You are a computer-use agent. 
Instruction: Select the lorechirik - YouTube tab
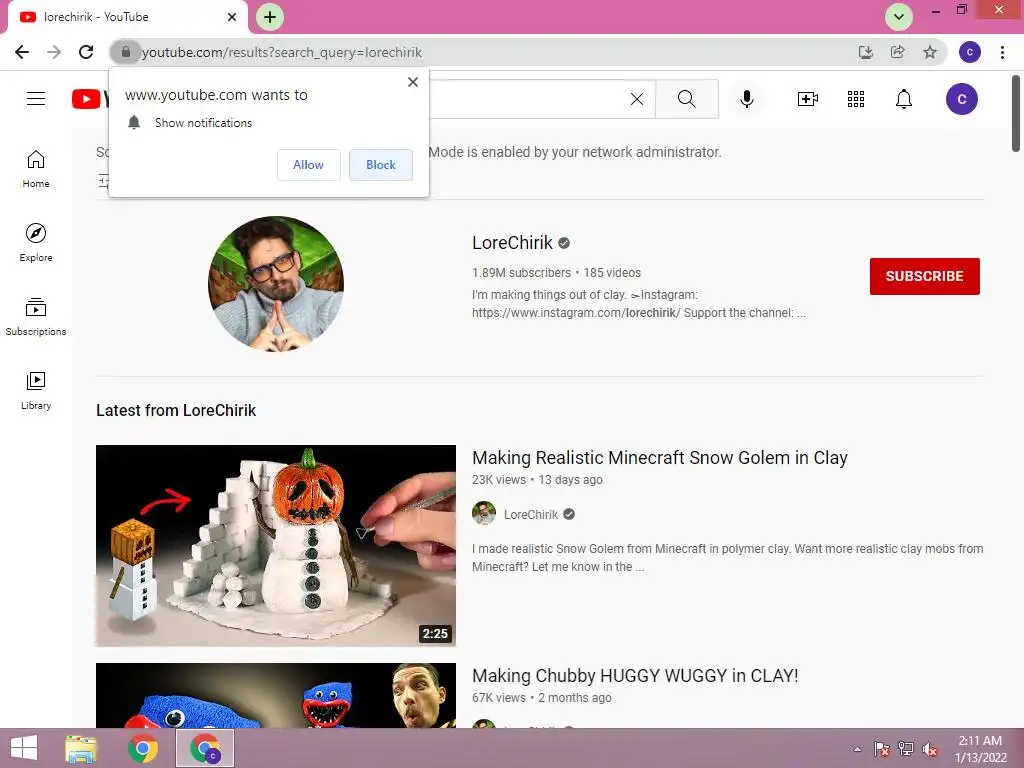pyautogui.click(x=127, y=17)
